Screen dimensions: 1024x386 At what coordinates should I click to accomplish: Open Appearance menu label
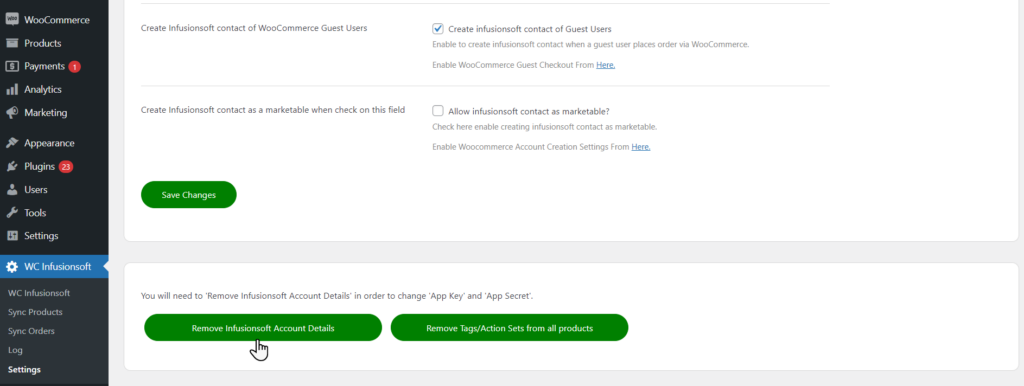click(49, 143)
